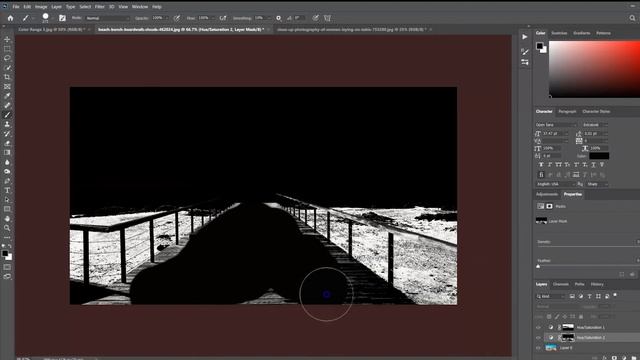Screen dimensions: 640x360
Task: Open the brush settings panel icon
Action: (x=62, y=18)
